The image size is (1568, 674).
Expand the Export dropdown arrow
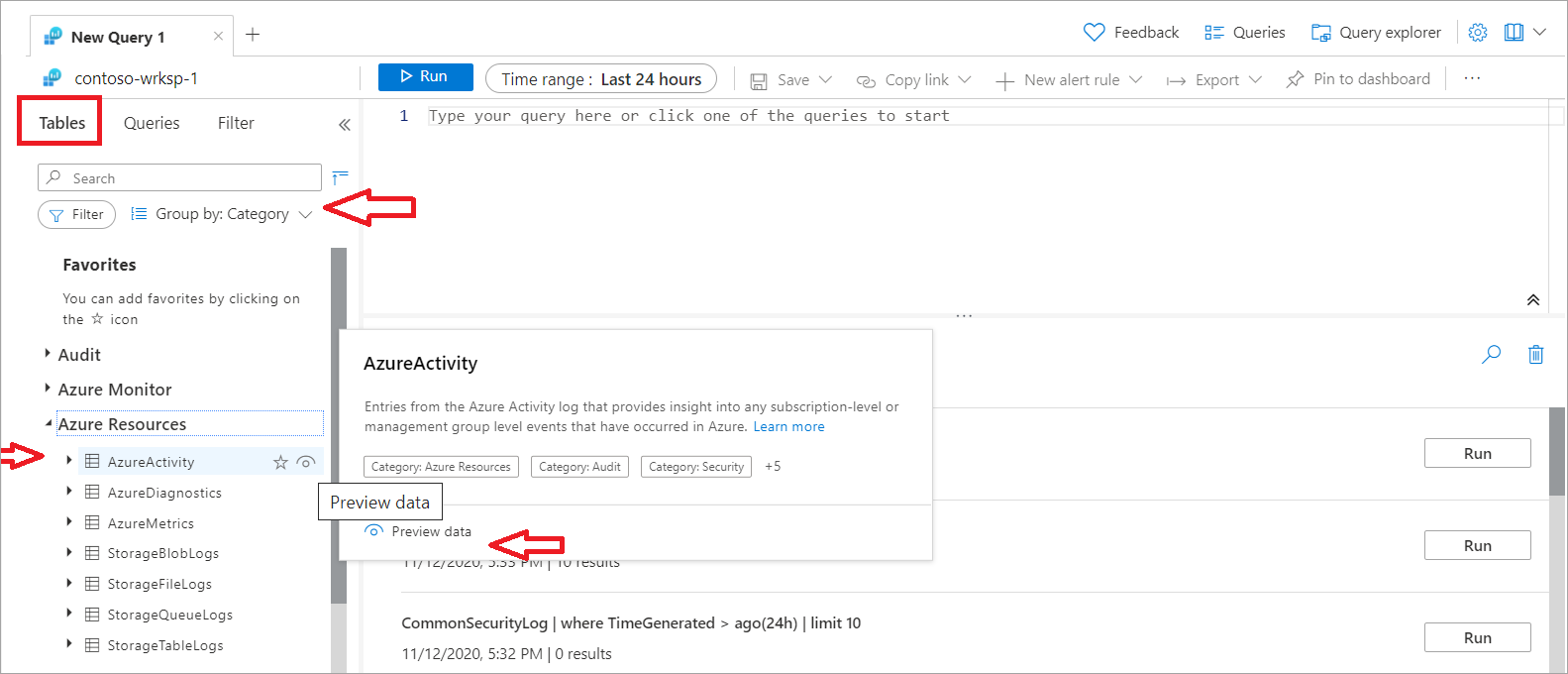(1255, 79)
